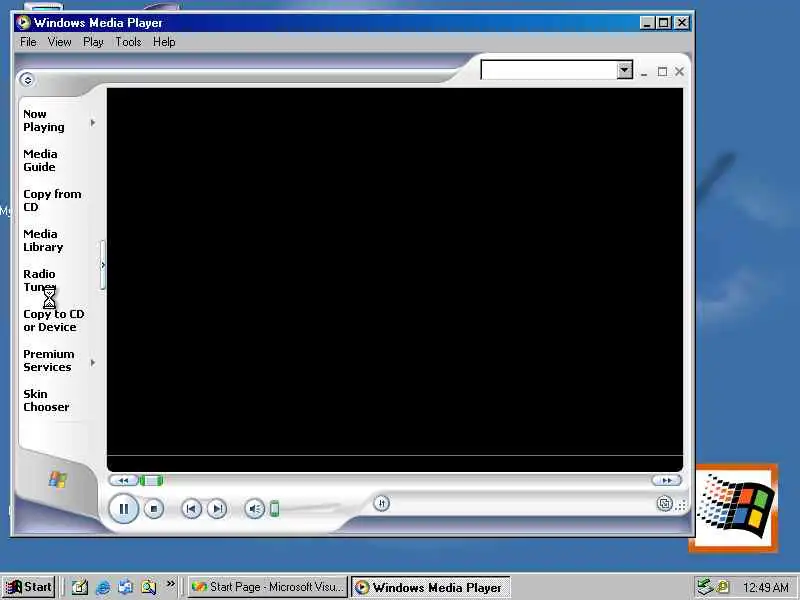The width and height of the screenshot is (800, 600).
Task: Go to Media Library
Action: pos(43,240)
